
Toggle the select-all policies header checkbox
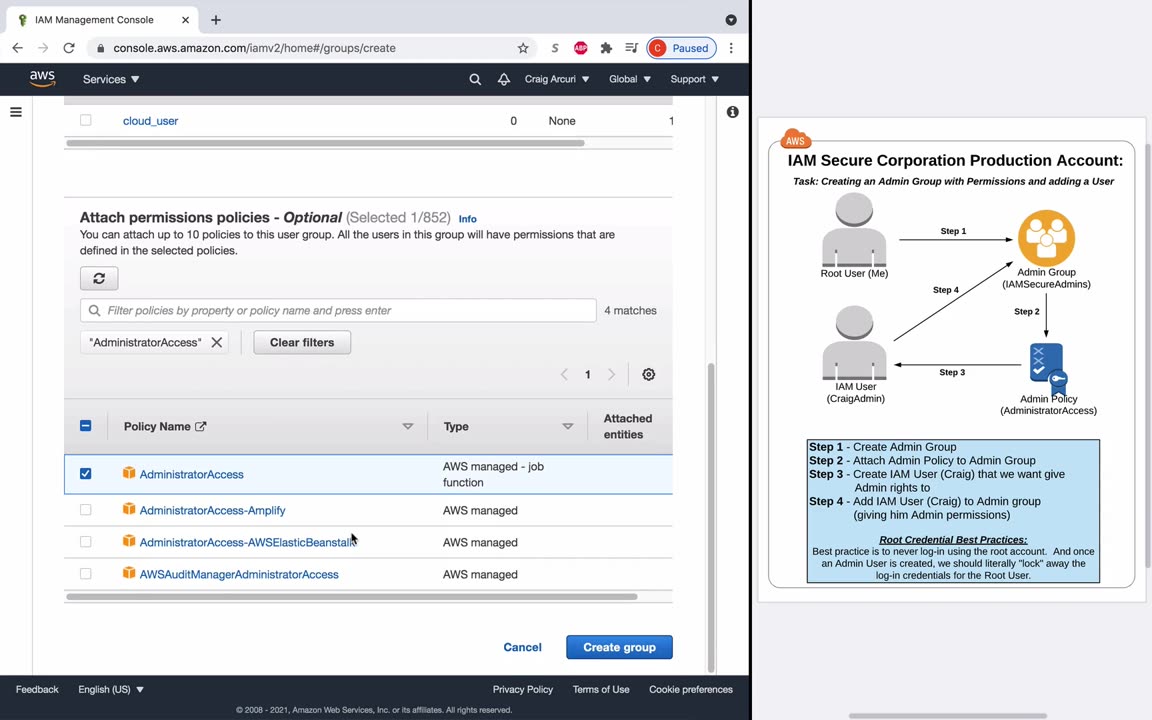(85, 425)
